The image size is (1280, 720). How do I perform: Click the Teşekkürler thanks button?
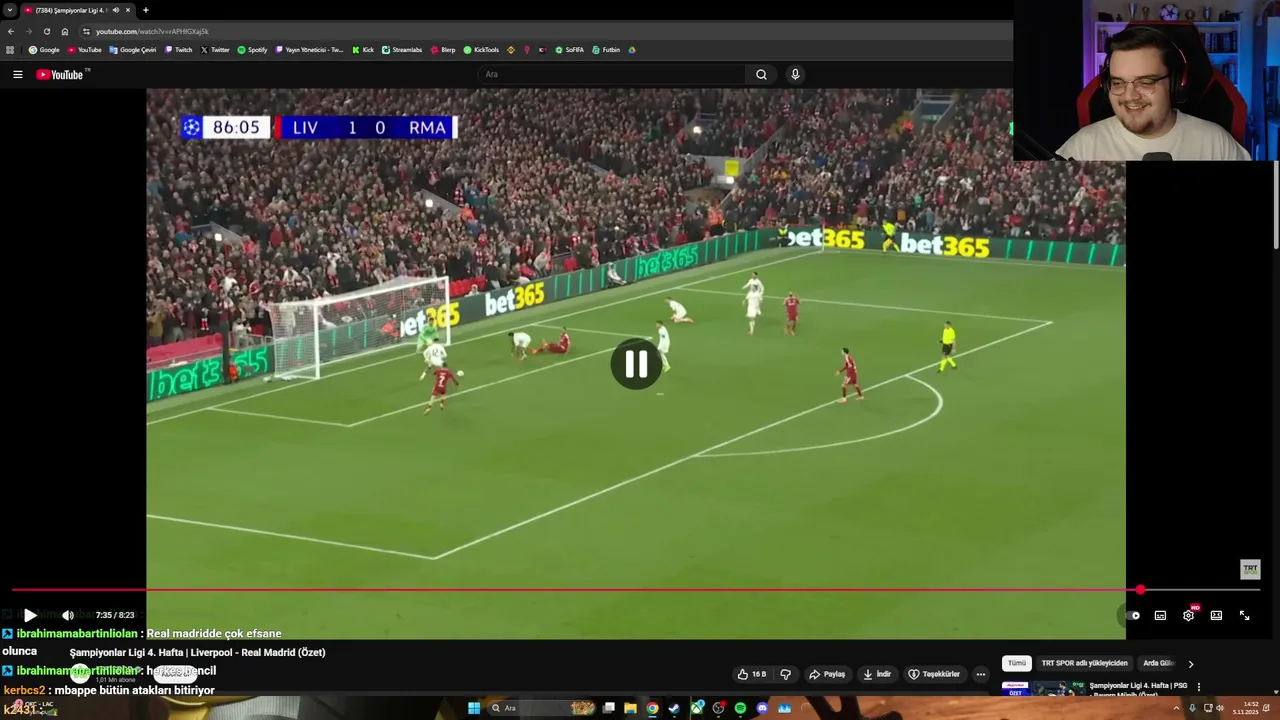pyautogui.click(x=934, y=674)
